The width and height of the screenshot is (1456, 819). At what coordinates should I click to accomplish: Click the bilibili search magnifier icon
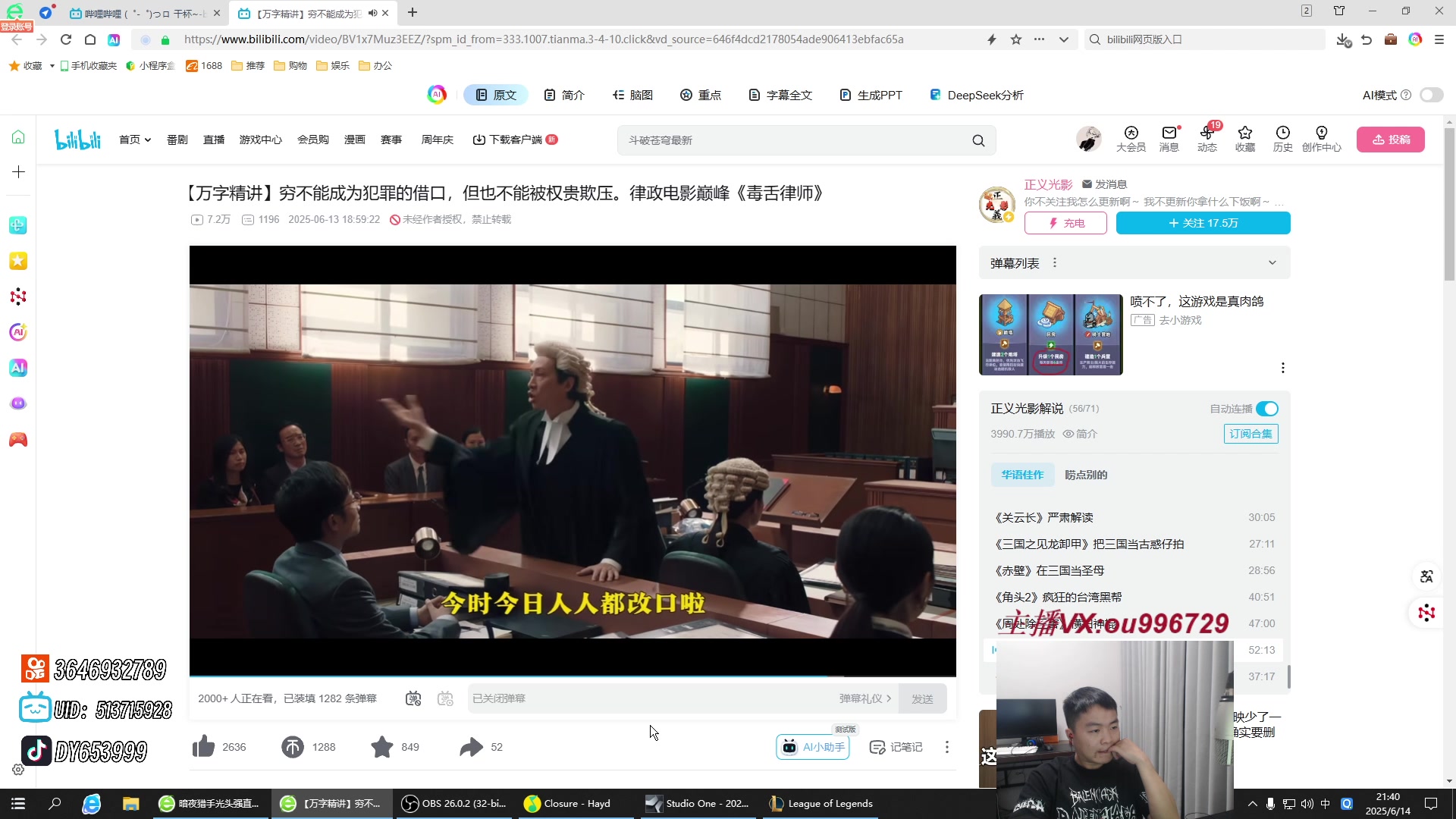pos(978,140)
